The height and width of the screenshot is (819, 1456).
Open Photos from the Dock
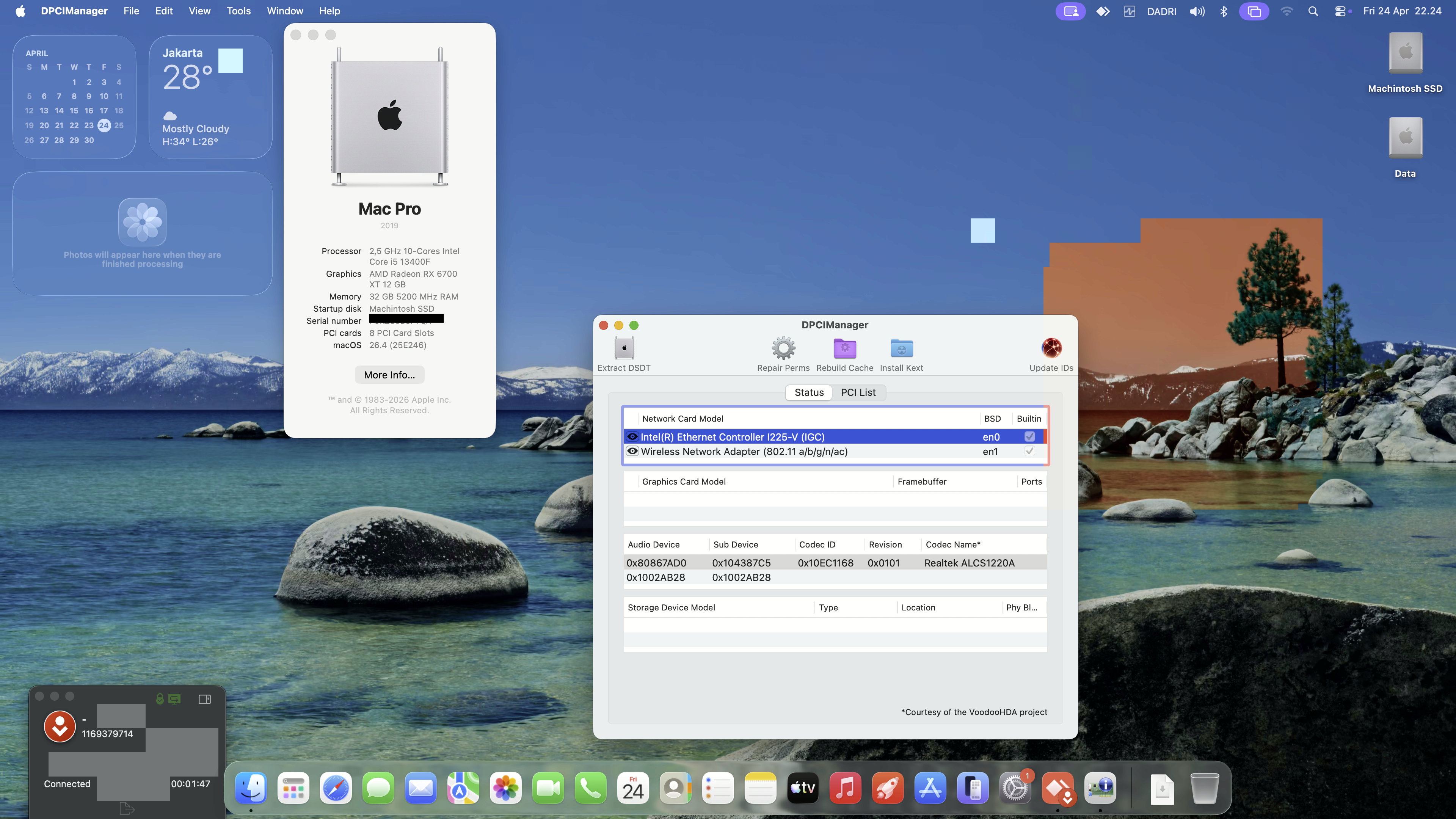point(505,788)
